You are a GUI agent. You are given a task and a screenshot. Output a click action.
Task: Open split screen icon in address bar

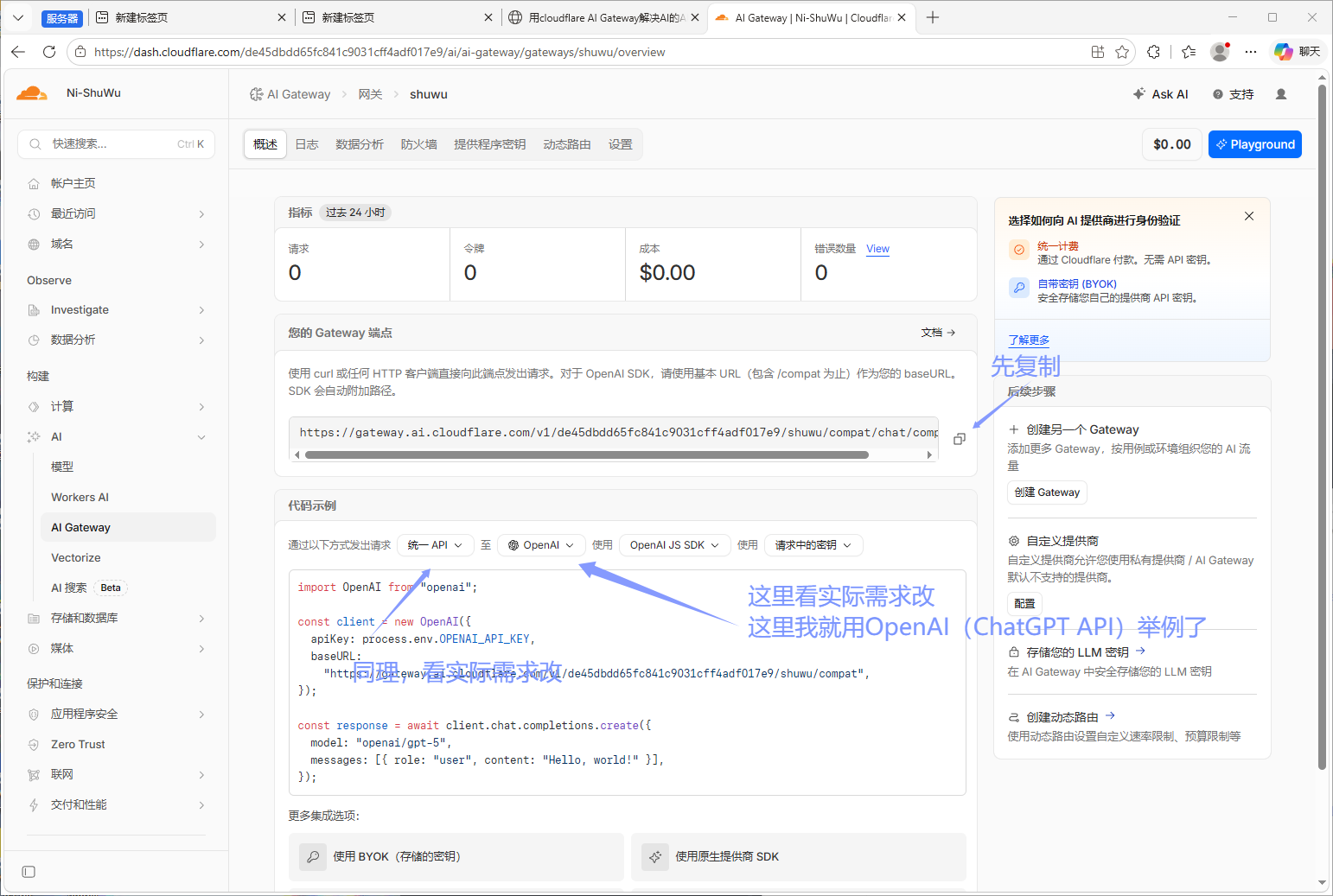[x=1098, y=52]
